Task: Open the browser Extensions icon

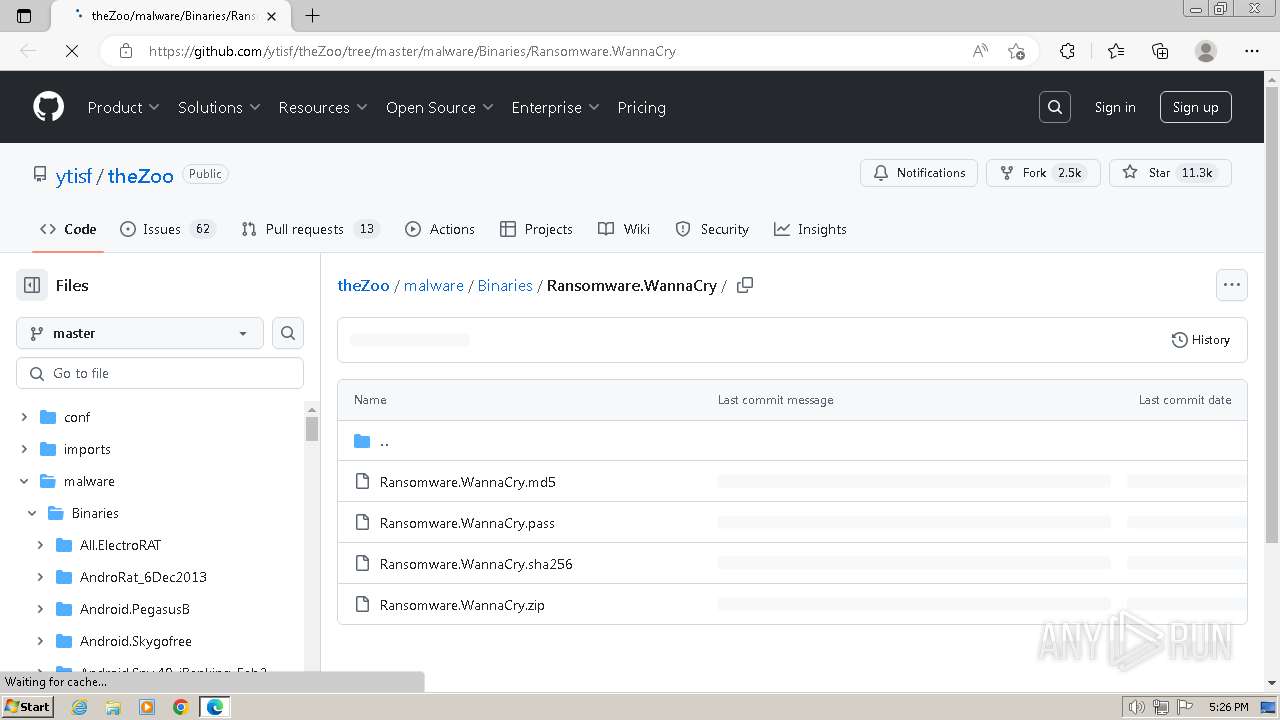Action: point(1067,51)
